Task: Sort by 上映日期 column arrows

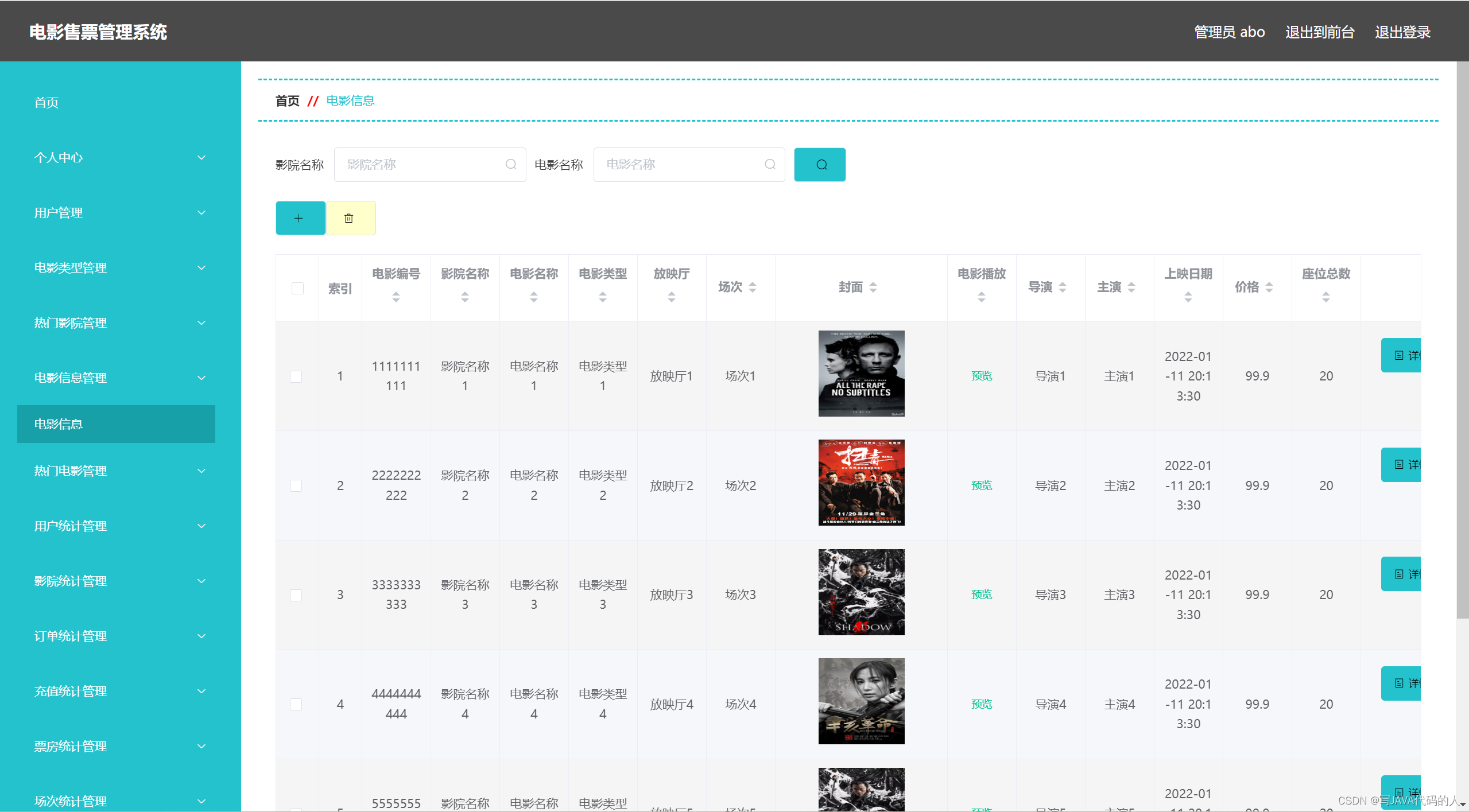Action: pos(1188,297)
